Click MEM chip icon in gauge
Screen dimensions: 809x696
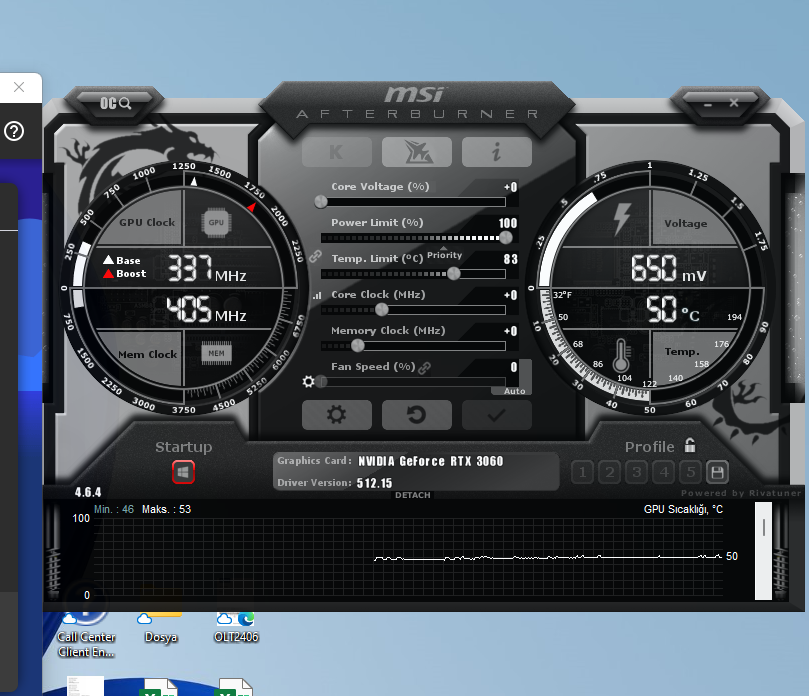(x=216, y=353)
